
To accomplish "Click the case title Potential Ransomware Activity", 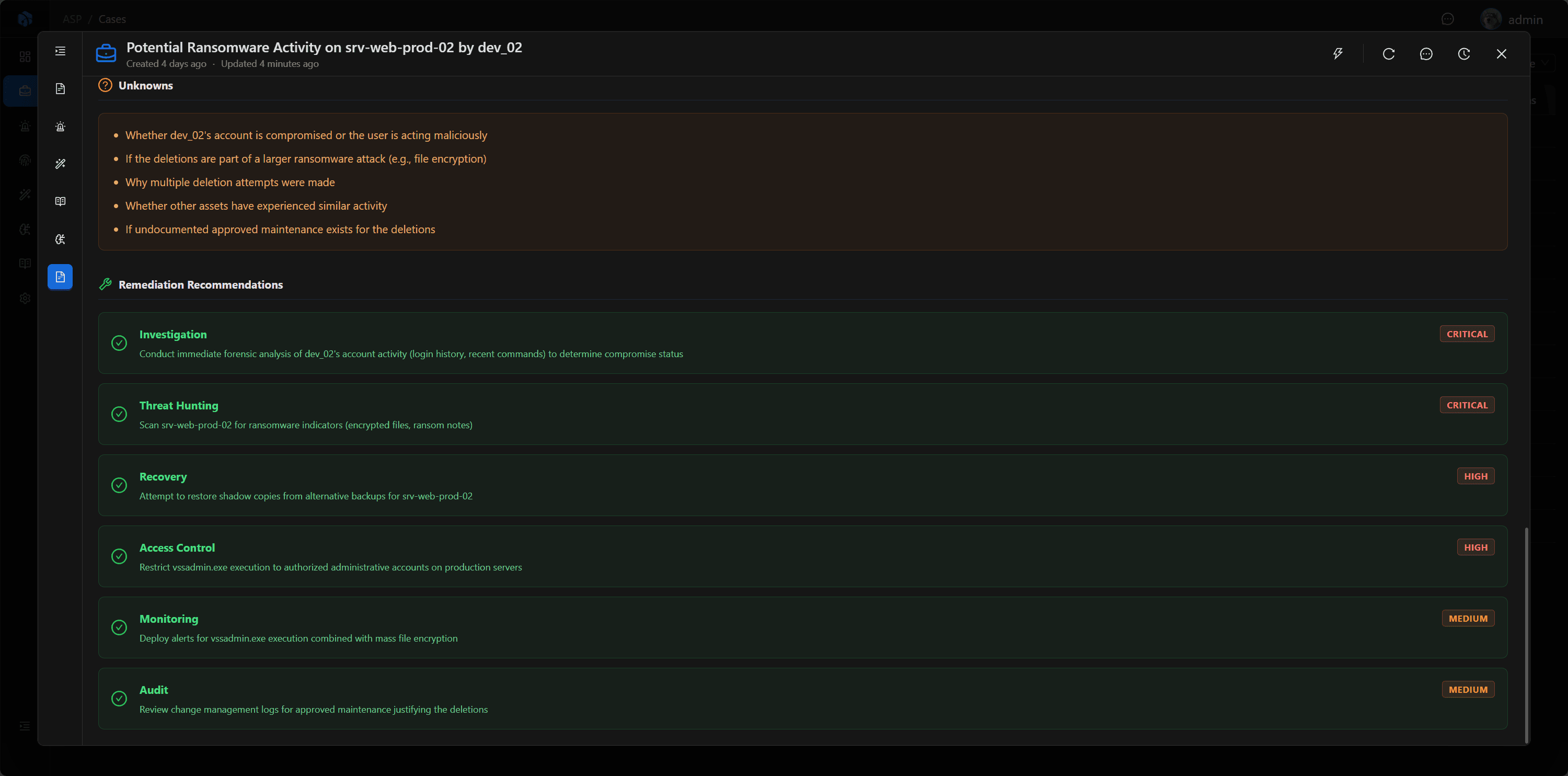I will pyautogui.click(x=324, y=48).
